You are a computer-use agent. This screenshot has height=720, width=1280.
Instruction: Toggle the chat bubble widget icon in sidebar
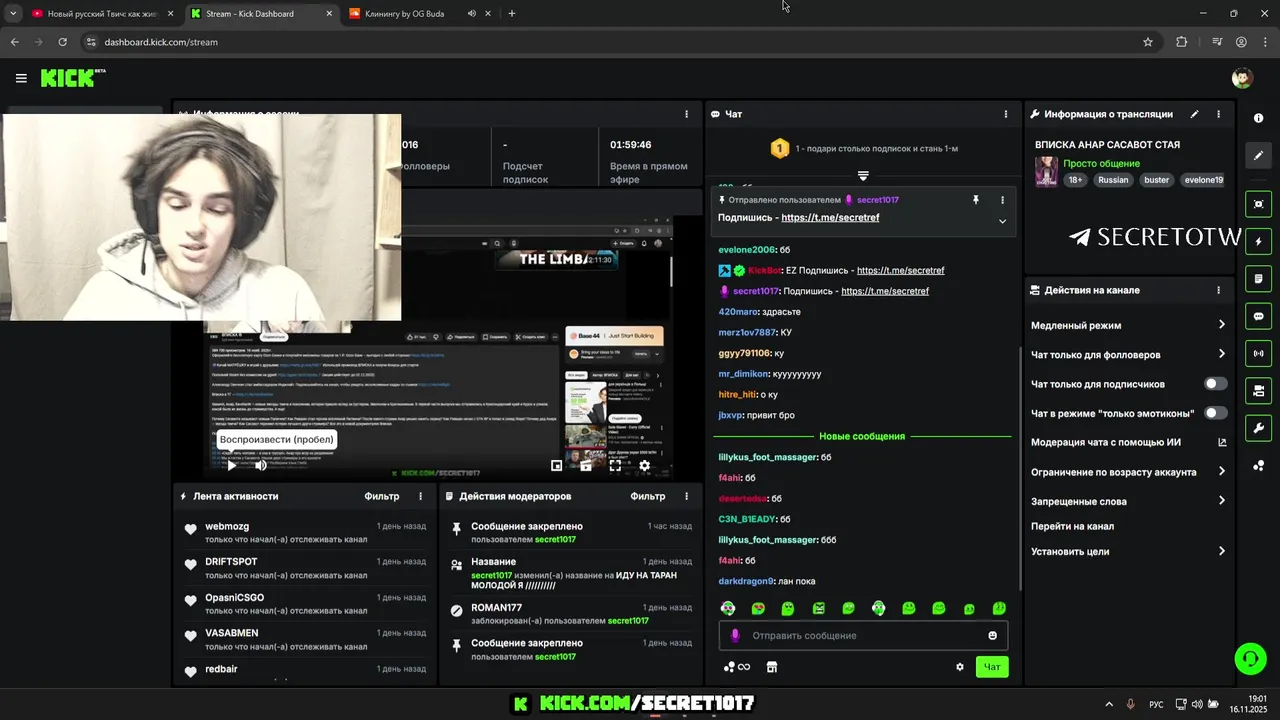[x=1258, y=316]
